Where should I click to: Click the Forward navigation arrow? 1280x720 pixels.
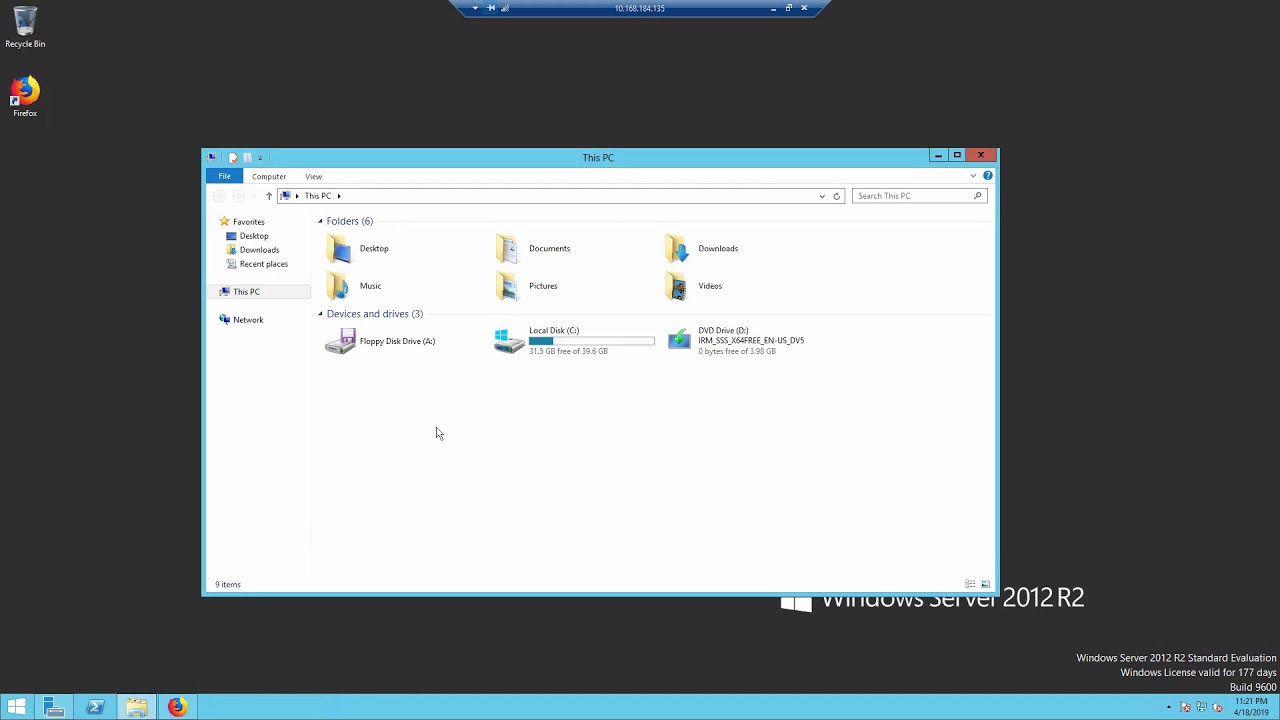[238, 196]
